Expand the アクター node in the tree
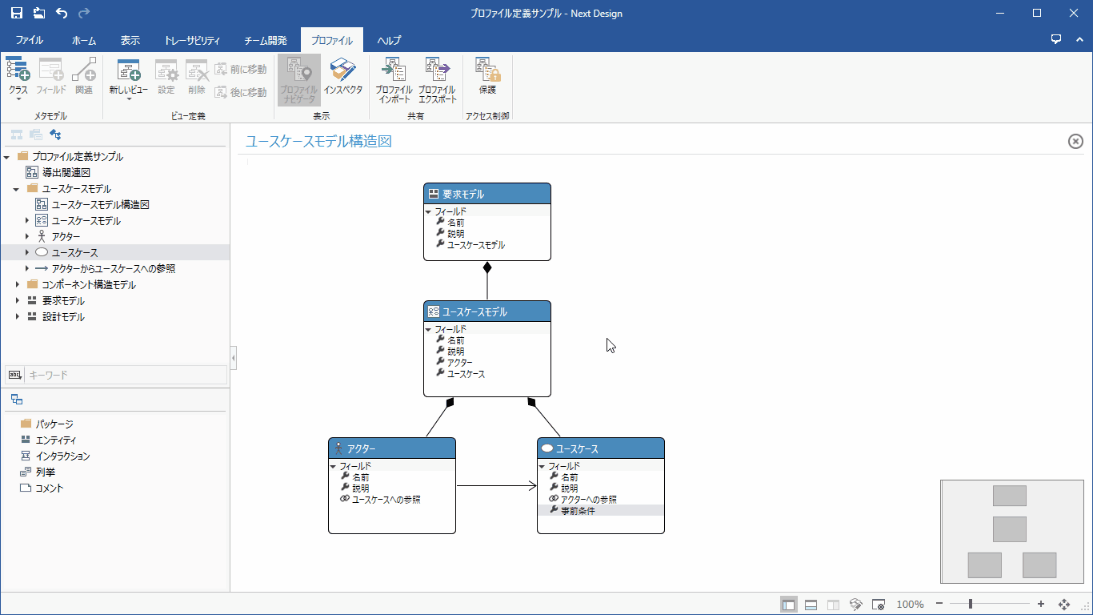 [27, 236]
